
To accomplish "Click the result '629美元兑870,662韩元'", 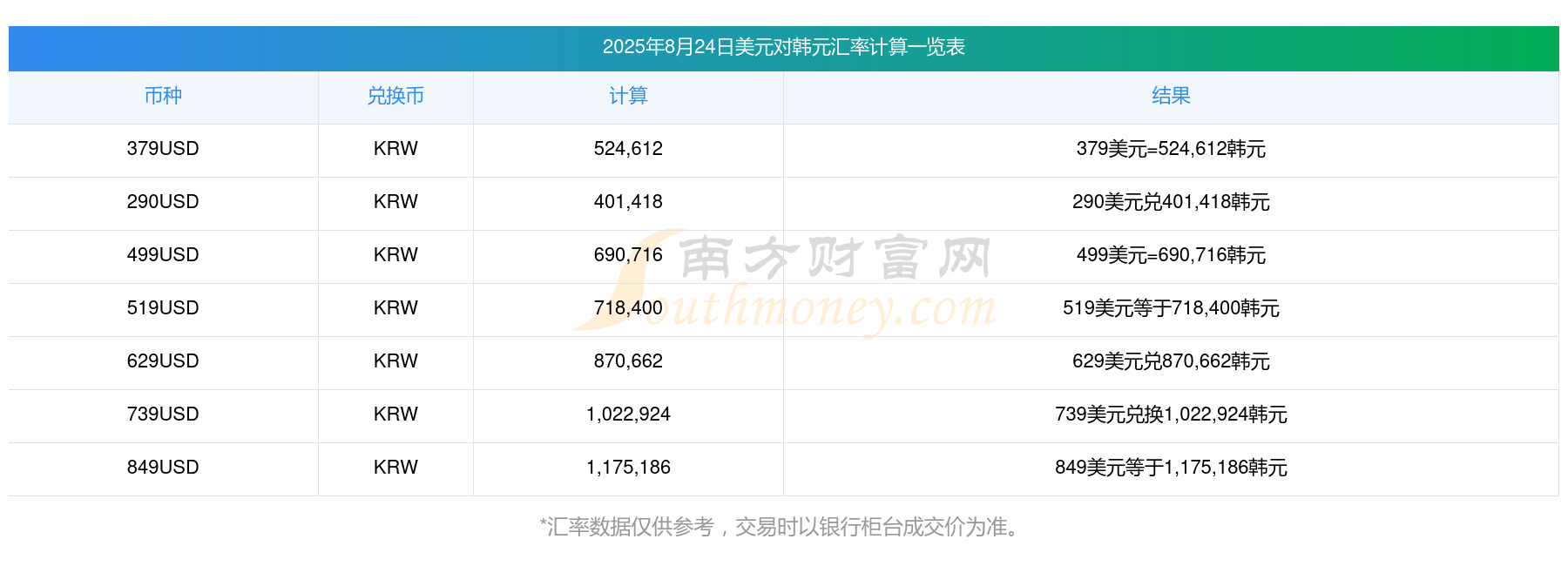I will [x=1171, y=361].
